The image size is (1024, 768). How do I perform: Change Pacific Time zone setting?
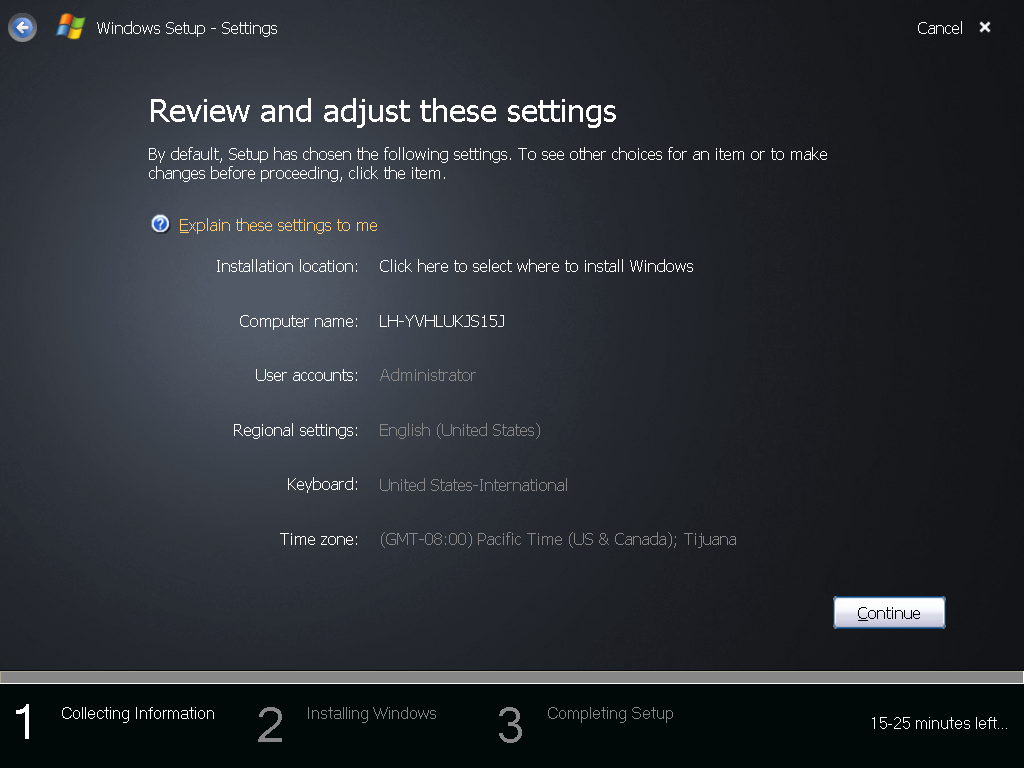[558, 539]
